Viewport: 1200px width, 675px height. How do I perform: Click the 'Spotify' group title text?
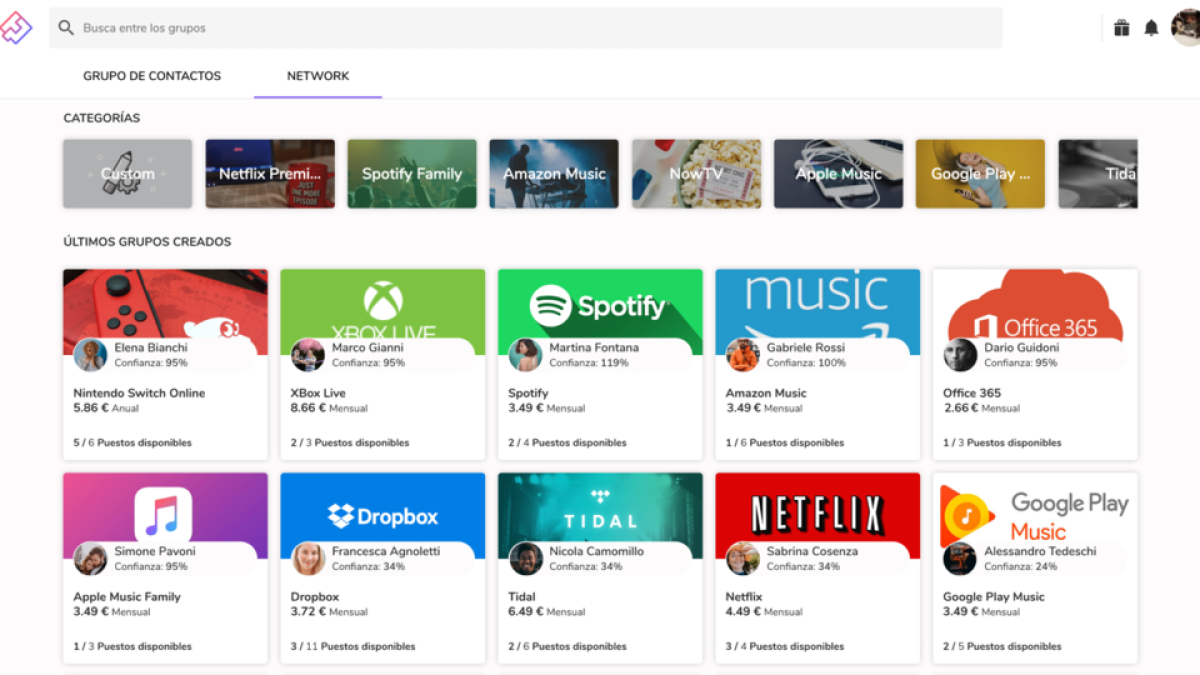tap(528, 394)
